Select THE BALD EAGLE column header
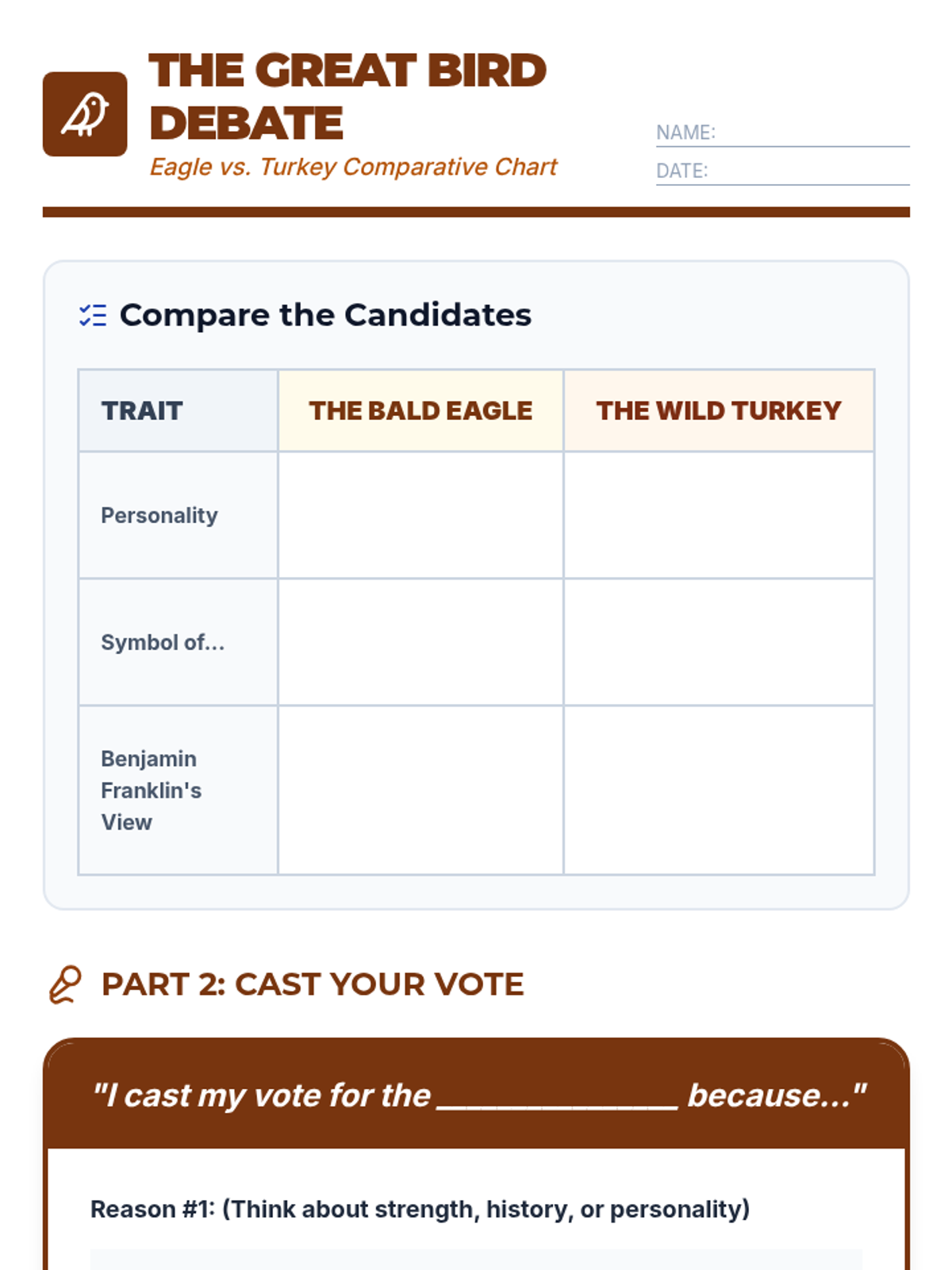This screenshot has width=952, height=1270. (420, 410)
